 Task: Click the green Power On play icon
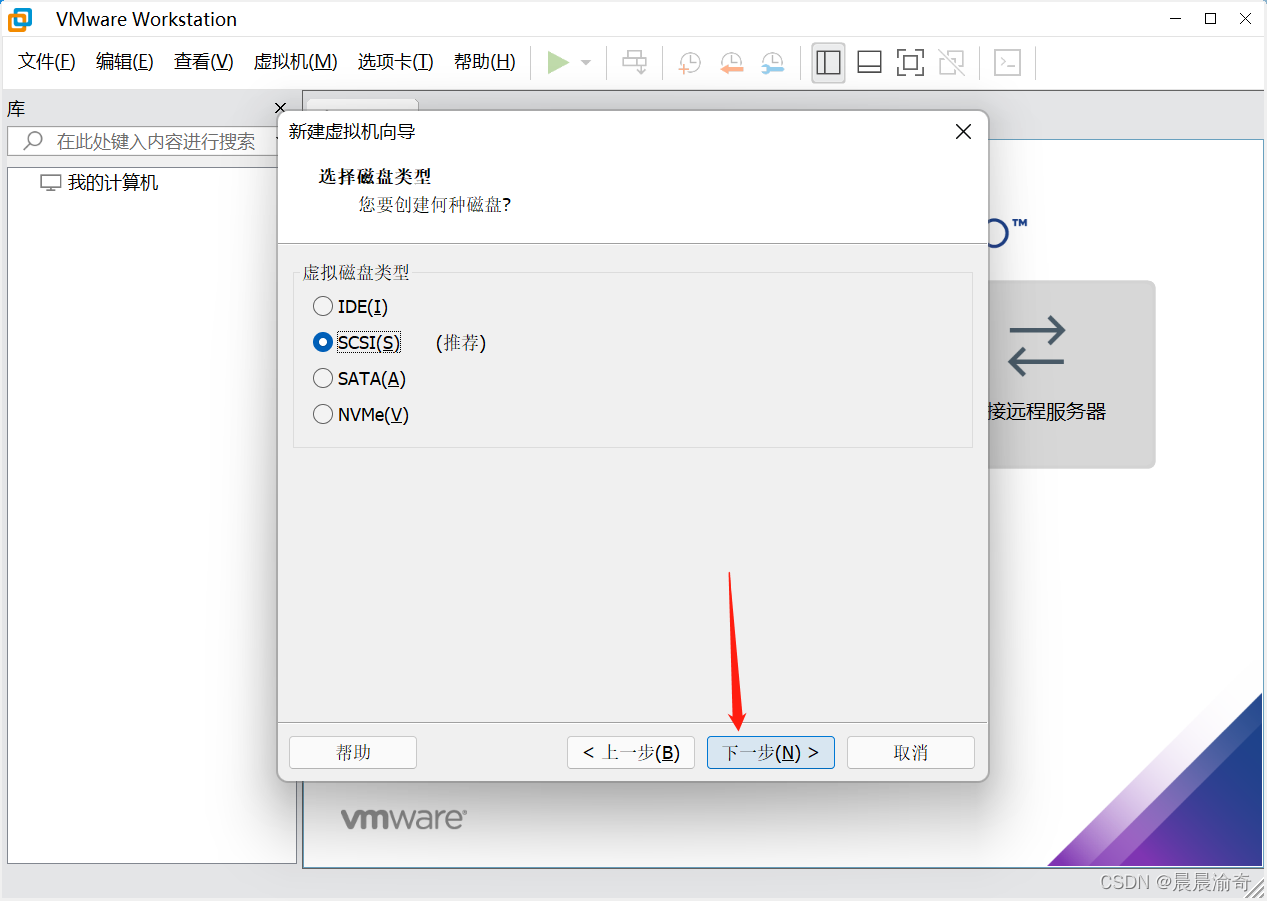click(x=558, y=62)
